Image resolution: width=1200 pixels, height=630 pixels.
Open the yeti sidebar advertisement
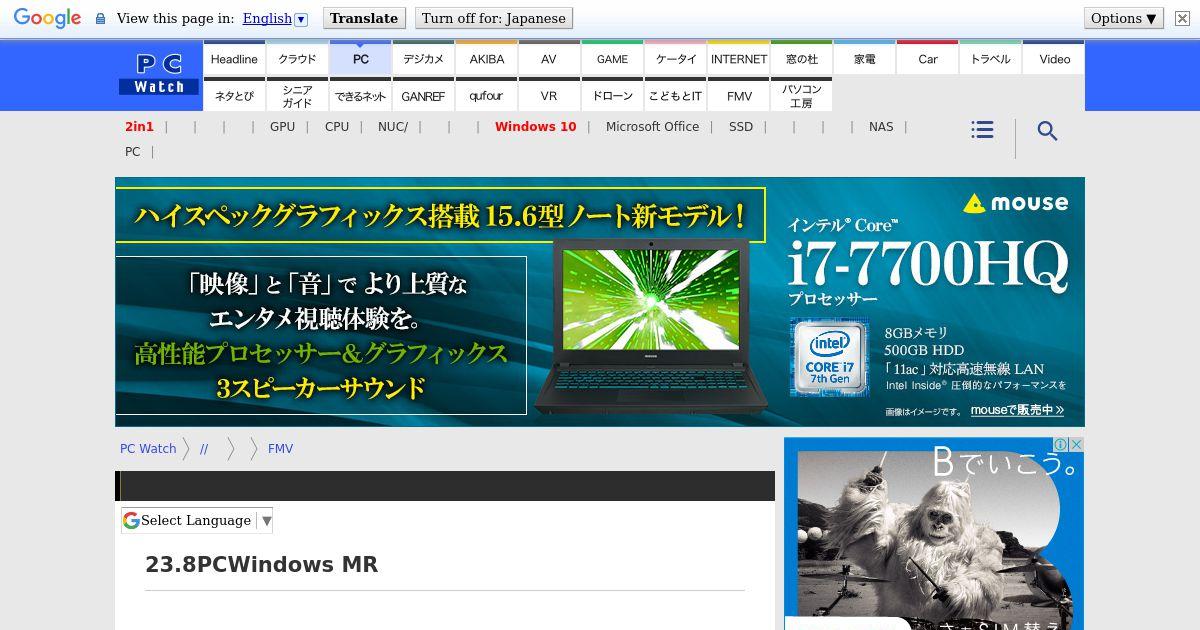click(x=934, y=533)
